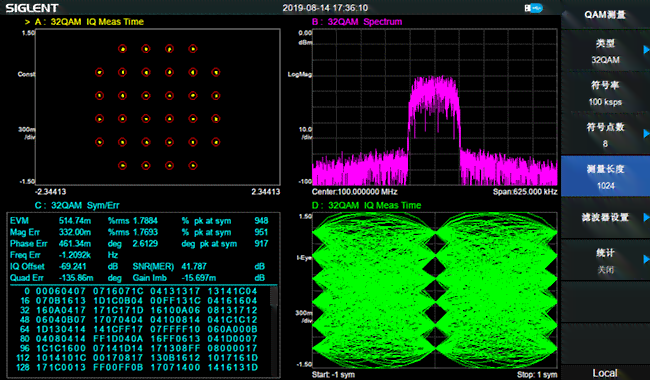
Task: Select the 测量长度 1024 softkey
Action: click(x=605, y=177)
